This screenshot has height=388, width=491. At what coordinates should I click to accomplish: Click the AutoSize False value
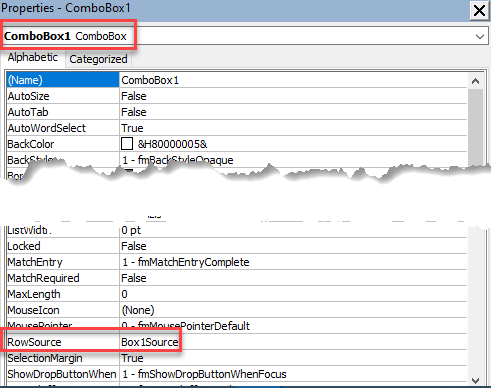pos(293,96)
